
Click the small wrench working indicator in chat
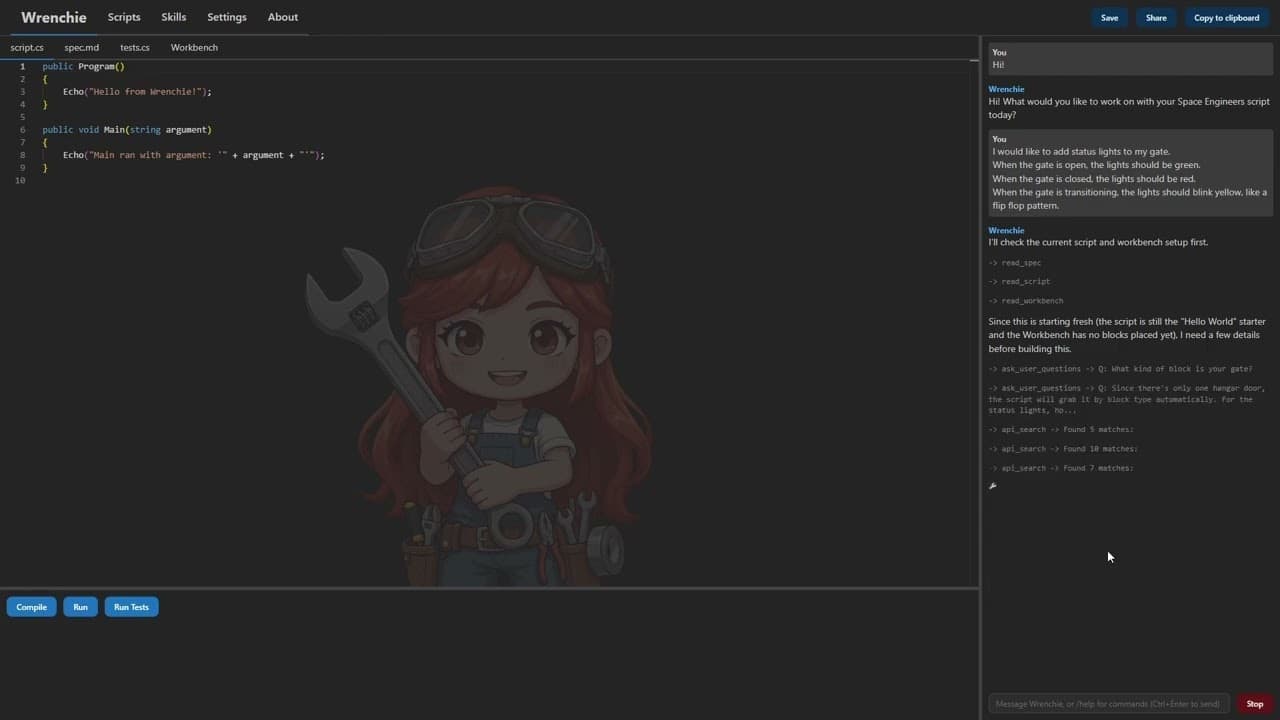tap(993, 486)
